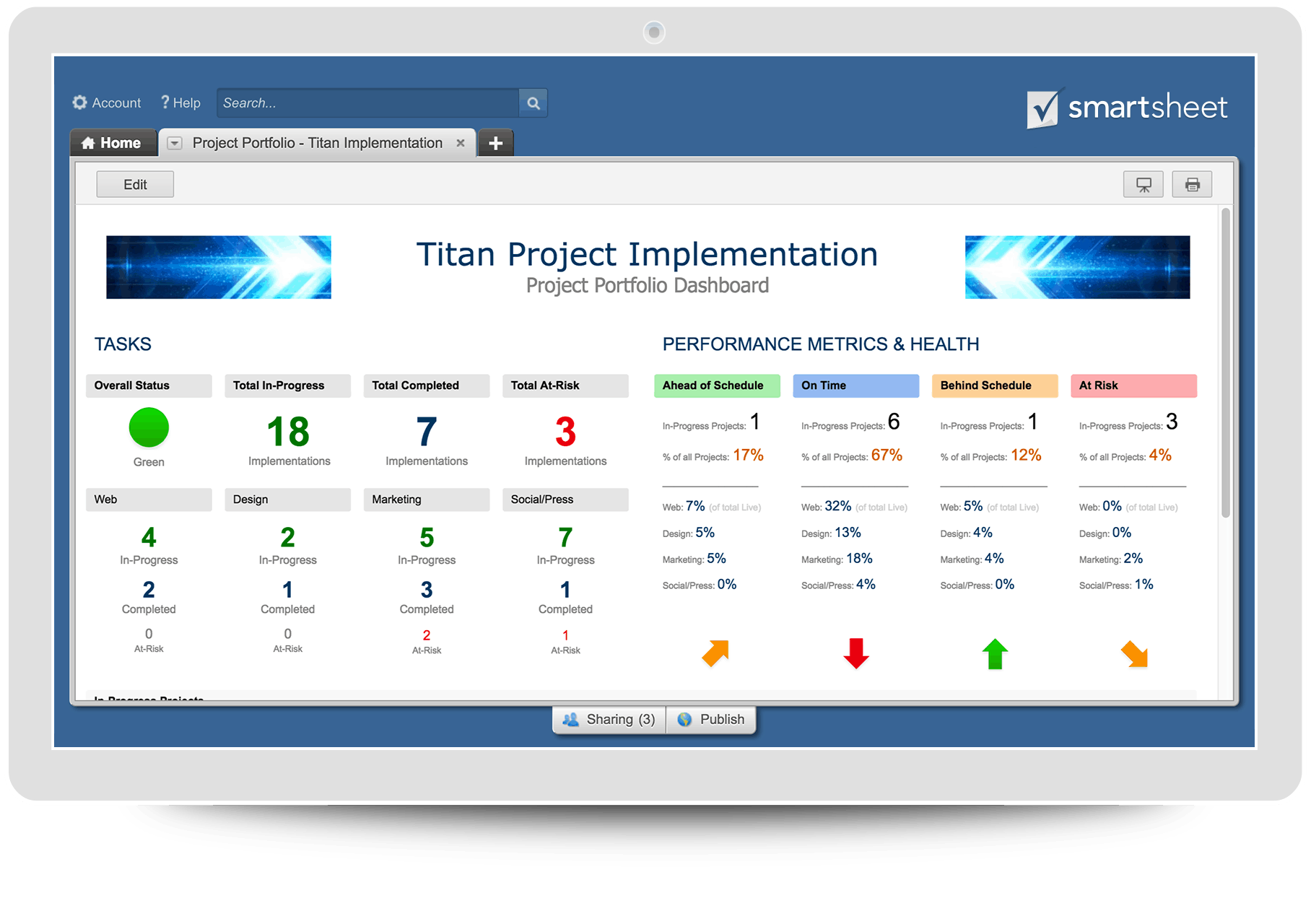Click the left banner image

point(219,267)
